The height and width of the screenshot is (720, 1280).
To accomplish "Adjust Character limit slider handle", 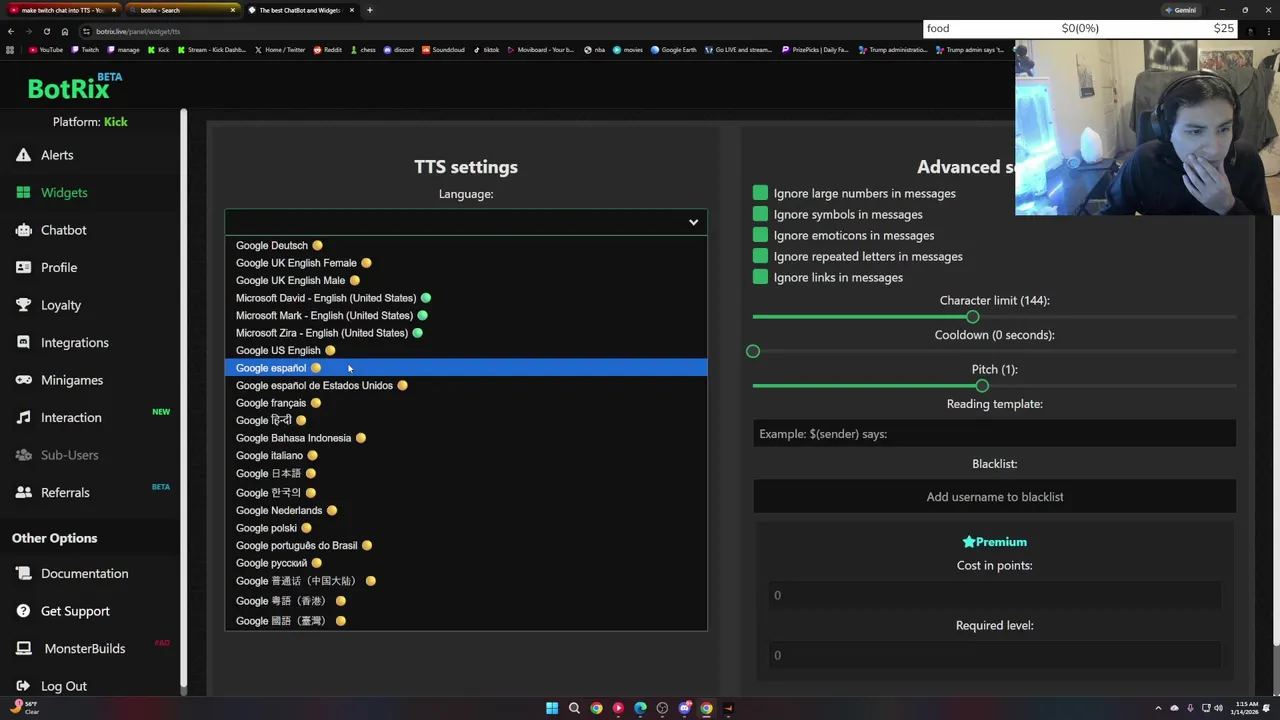I will (972, 317).
